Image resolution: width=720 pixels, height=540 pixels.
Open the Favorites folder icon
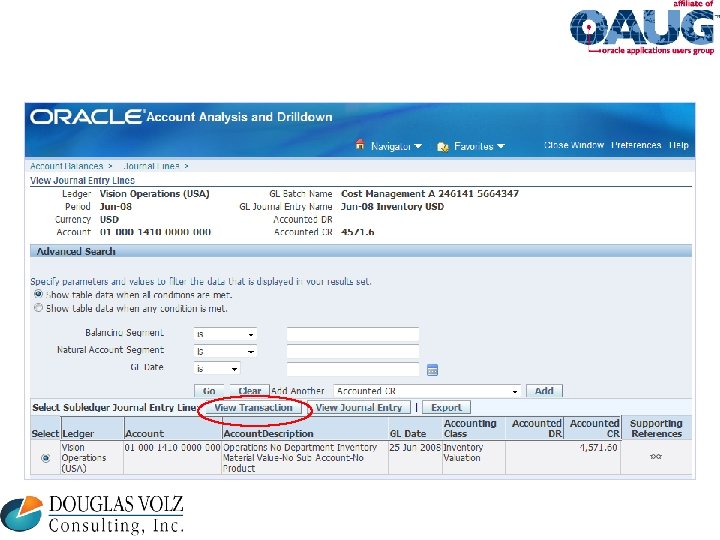click(x=443, y=146)
